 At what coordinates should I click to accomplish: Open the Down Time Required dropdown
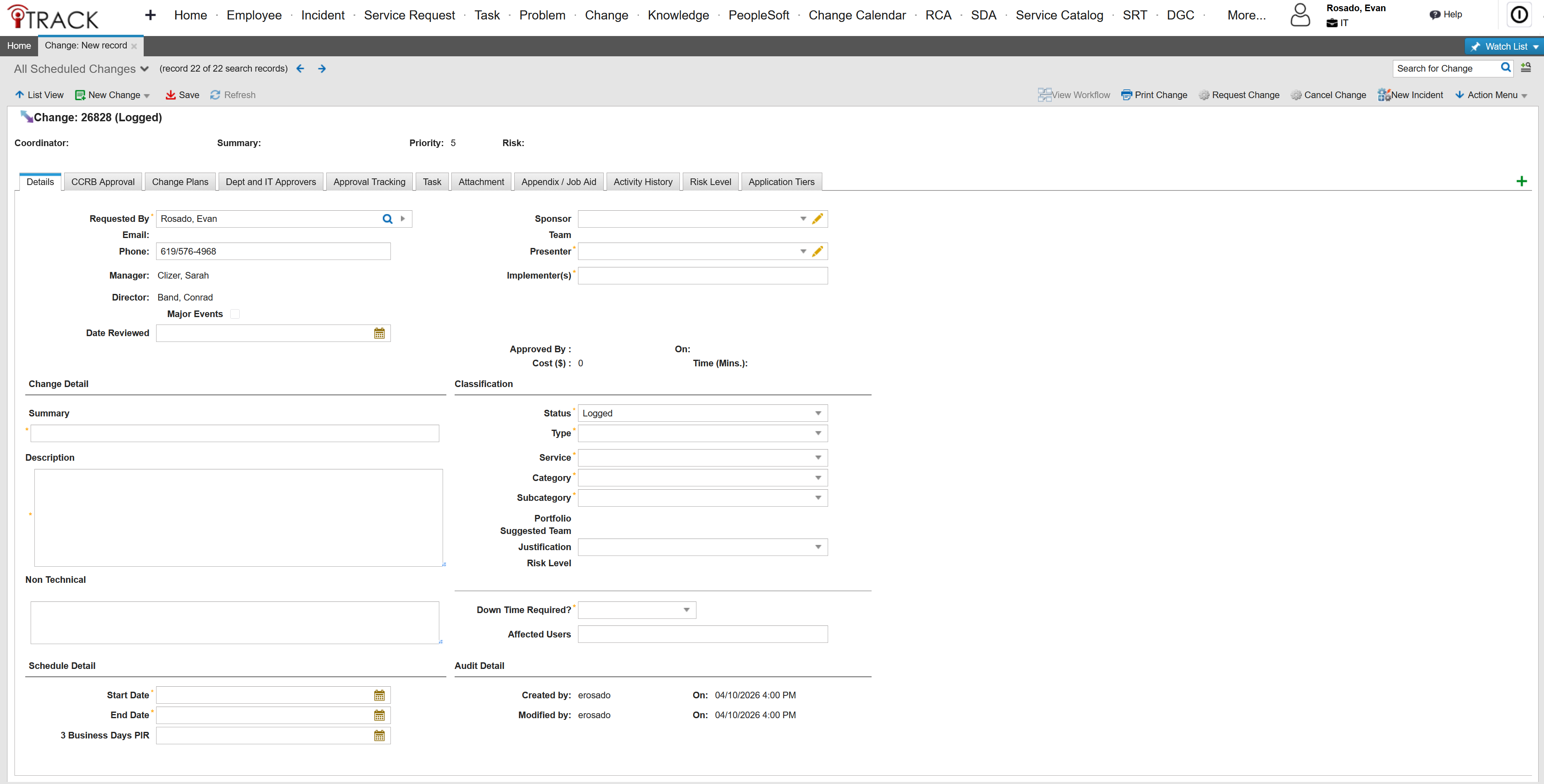(x=686, y=610)
